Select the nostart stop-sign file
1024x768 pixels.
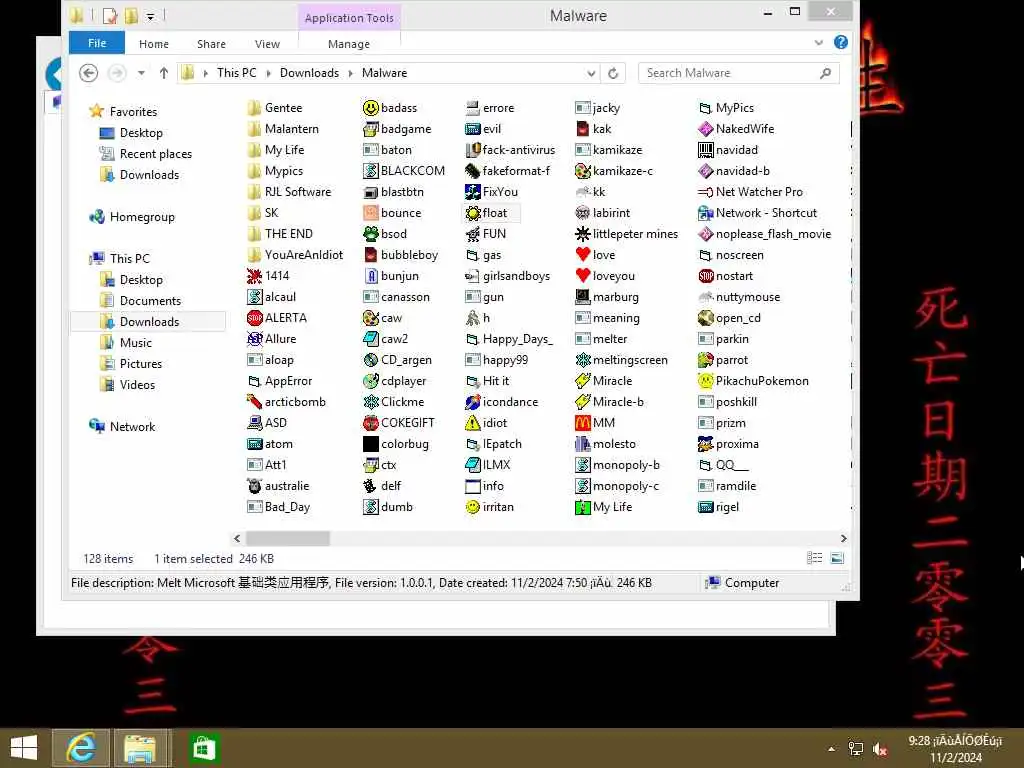click(x=726, y=276)
